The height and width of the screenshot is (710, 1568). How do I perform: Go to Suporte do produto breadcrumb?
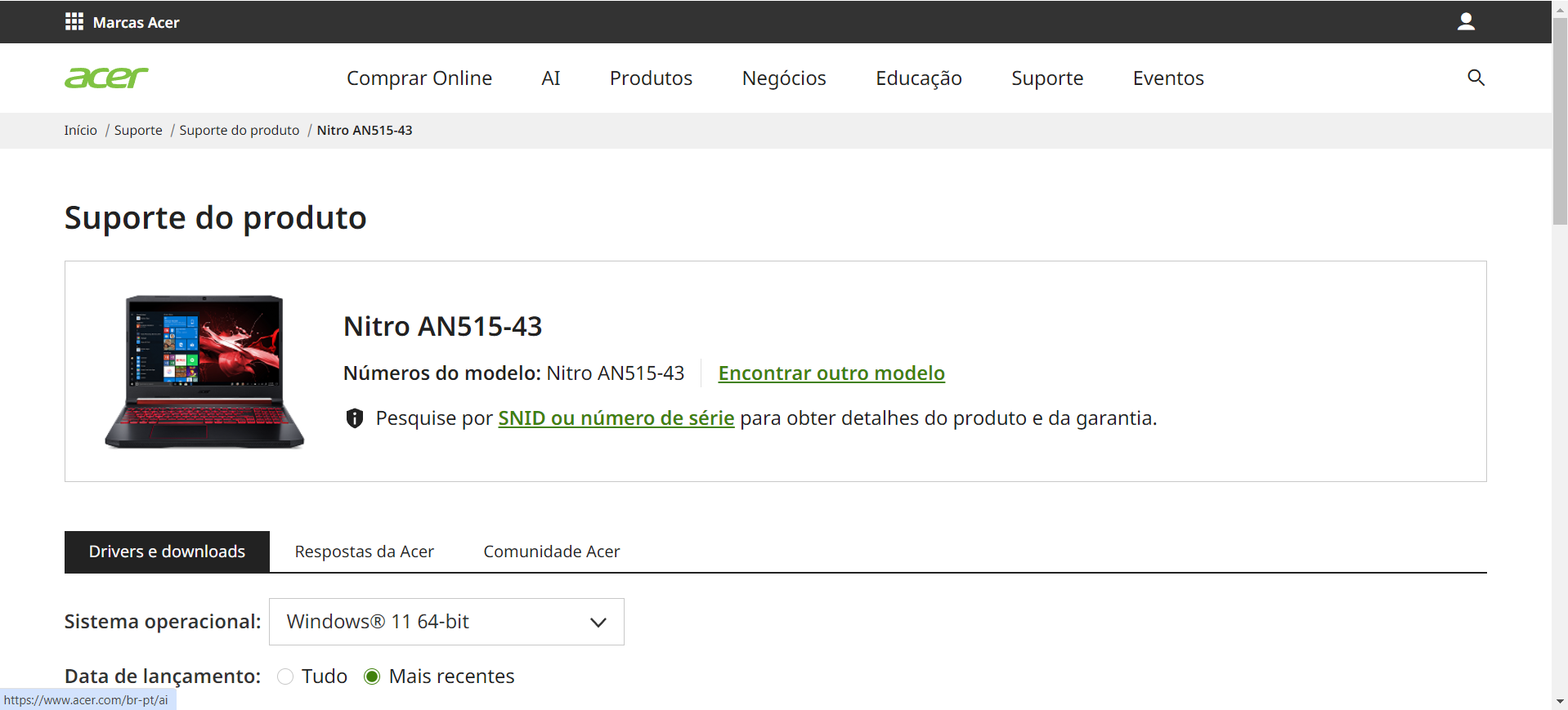pyautogui.click(x=240, y=131)
